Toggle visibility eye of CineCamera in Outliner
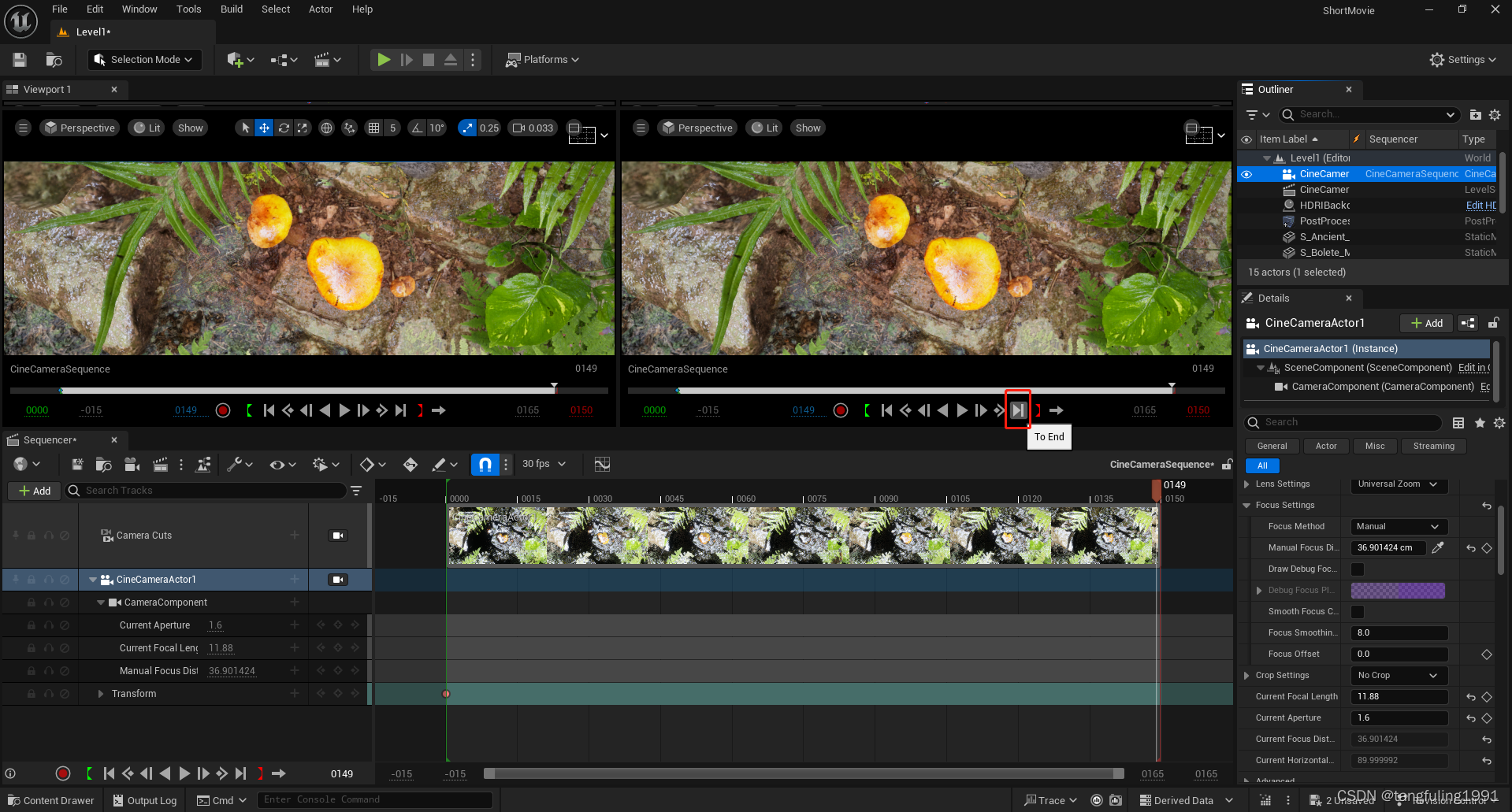This screenshot has height=812, width=1512. [x=1246, y=174]
